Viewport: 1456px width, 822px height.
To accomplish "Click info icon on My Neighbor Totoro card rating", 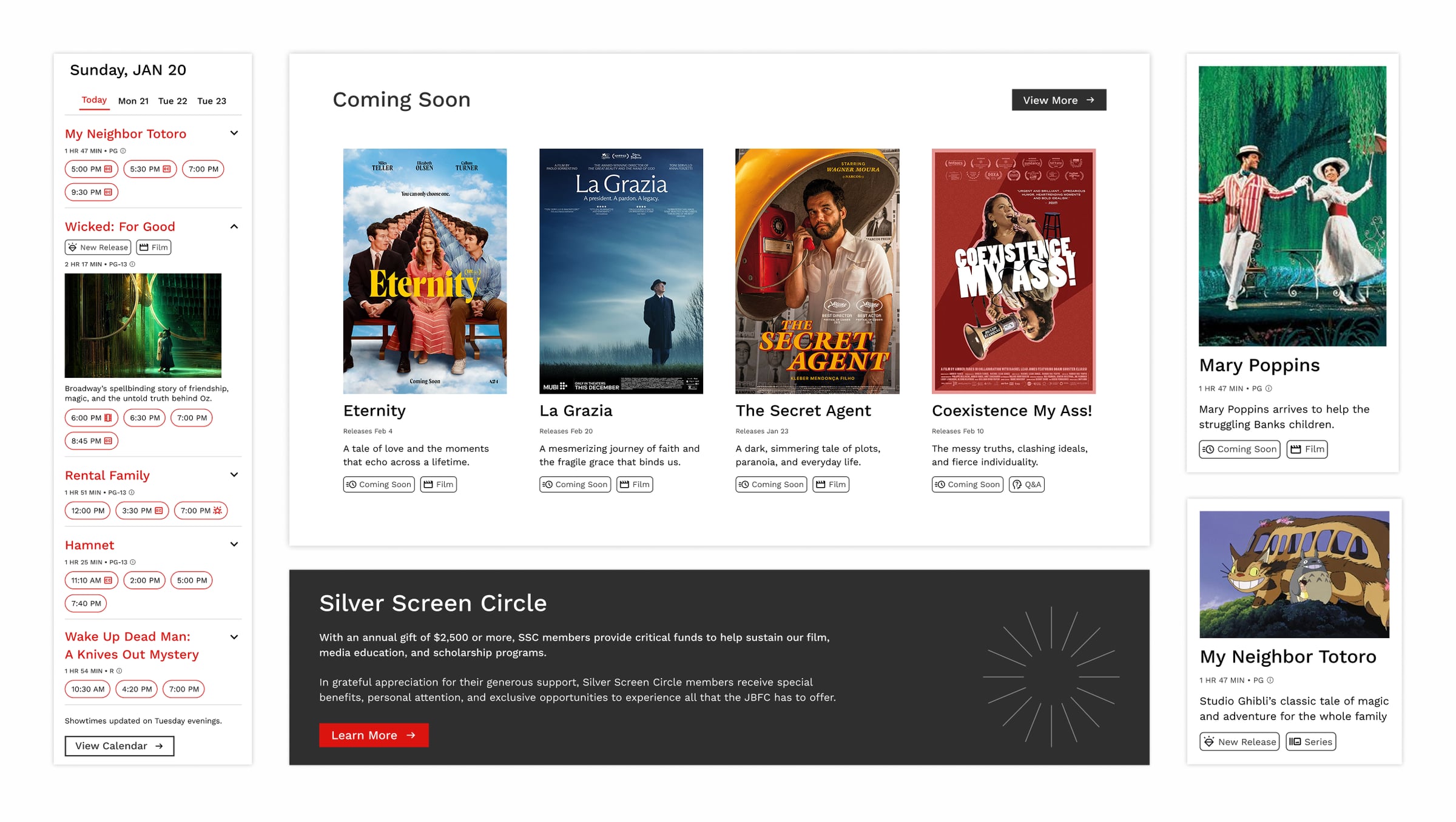I will click(x=1270, y=681).
